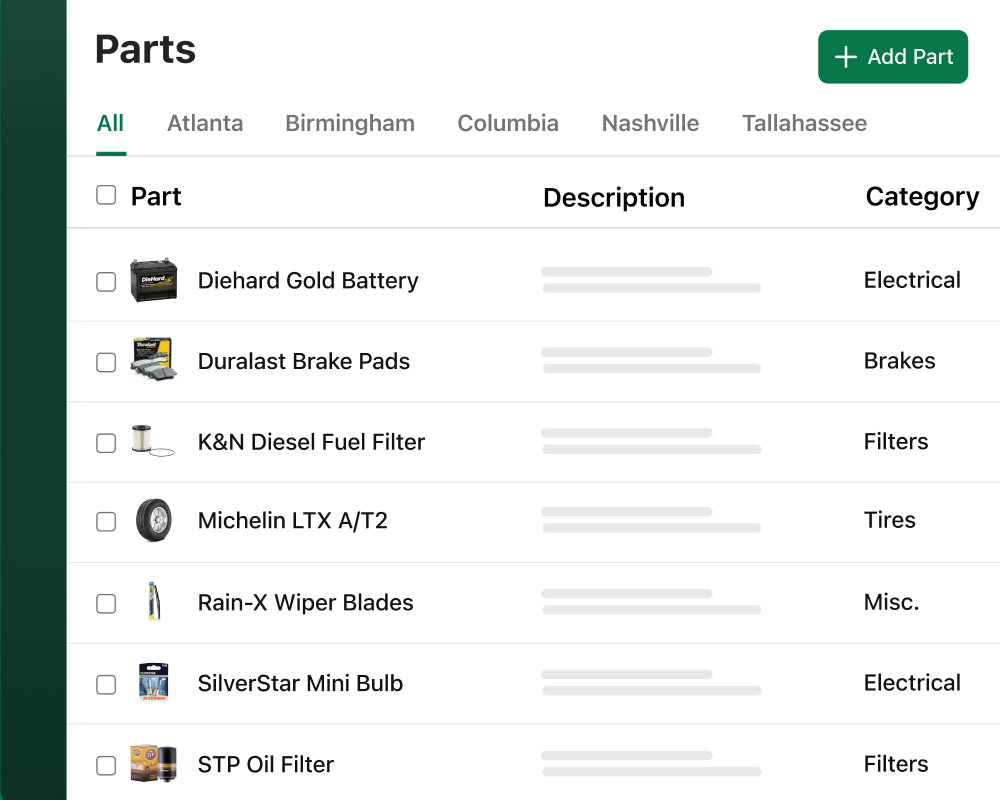1000x800 pixels.
Task: Click the Category column header
Action: [922, 197]
